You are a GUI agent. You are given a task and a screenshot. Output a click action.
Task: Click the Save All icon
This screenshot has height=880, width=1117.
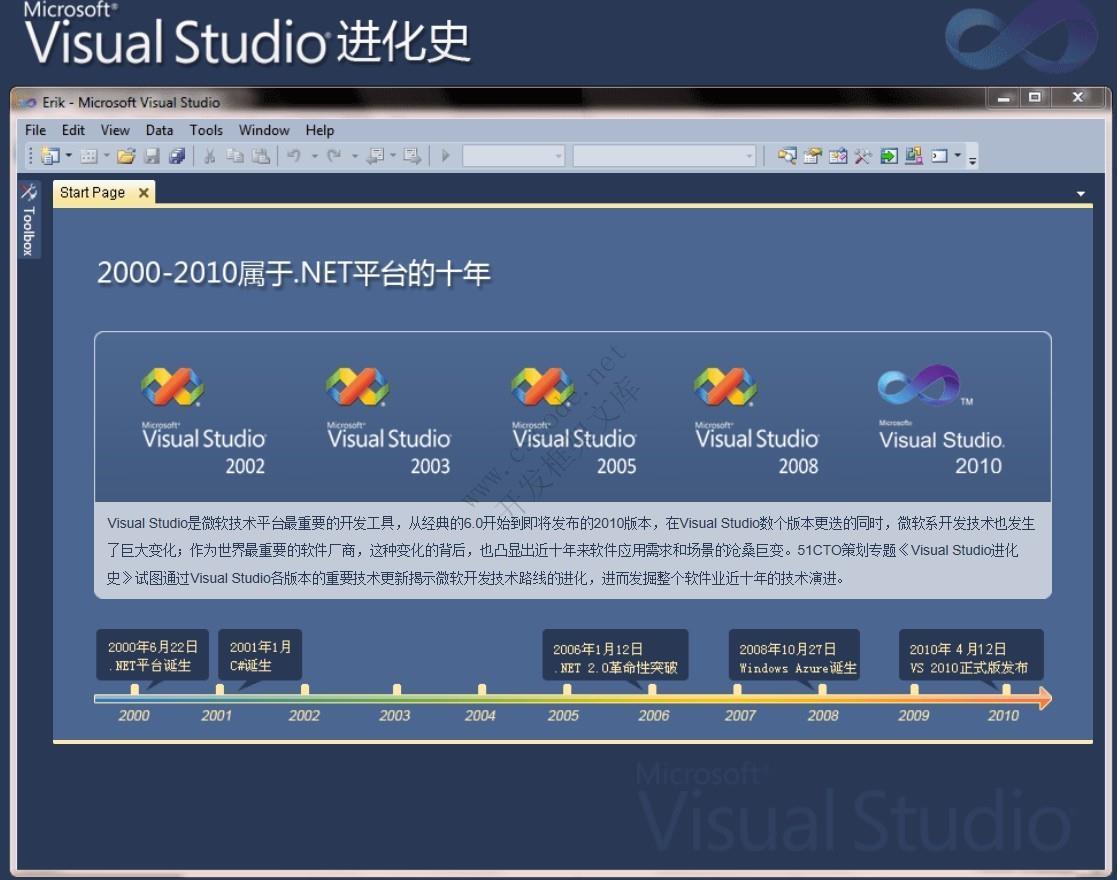(177, 156)
